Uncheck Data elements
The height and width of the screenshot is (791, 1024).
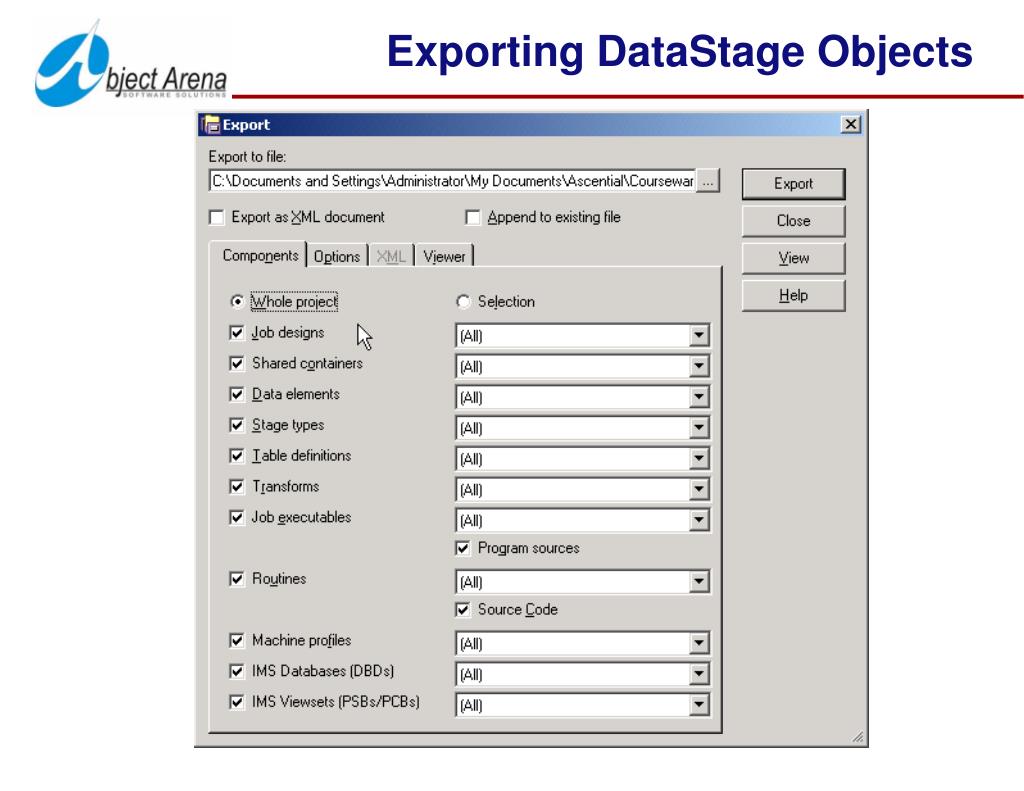(237, 395)
